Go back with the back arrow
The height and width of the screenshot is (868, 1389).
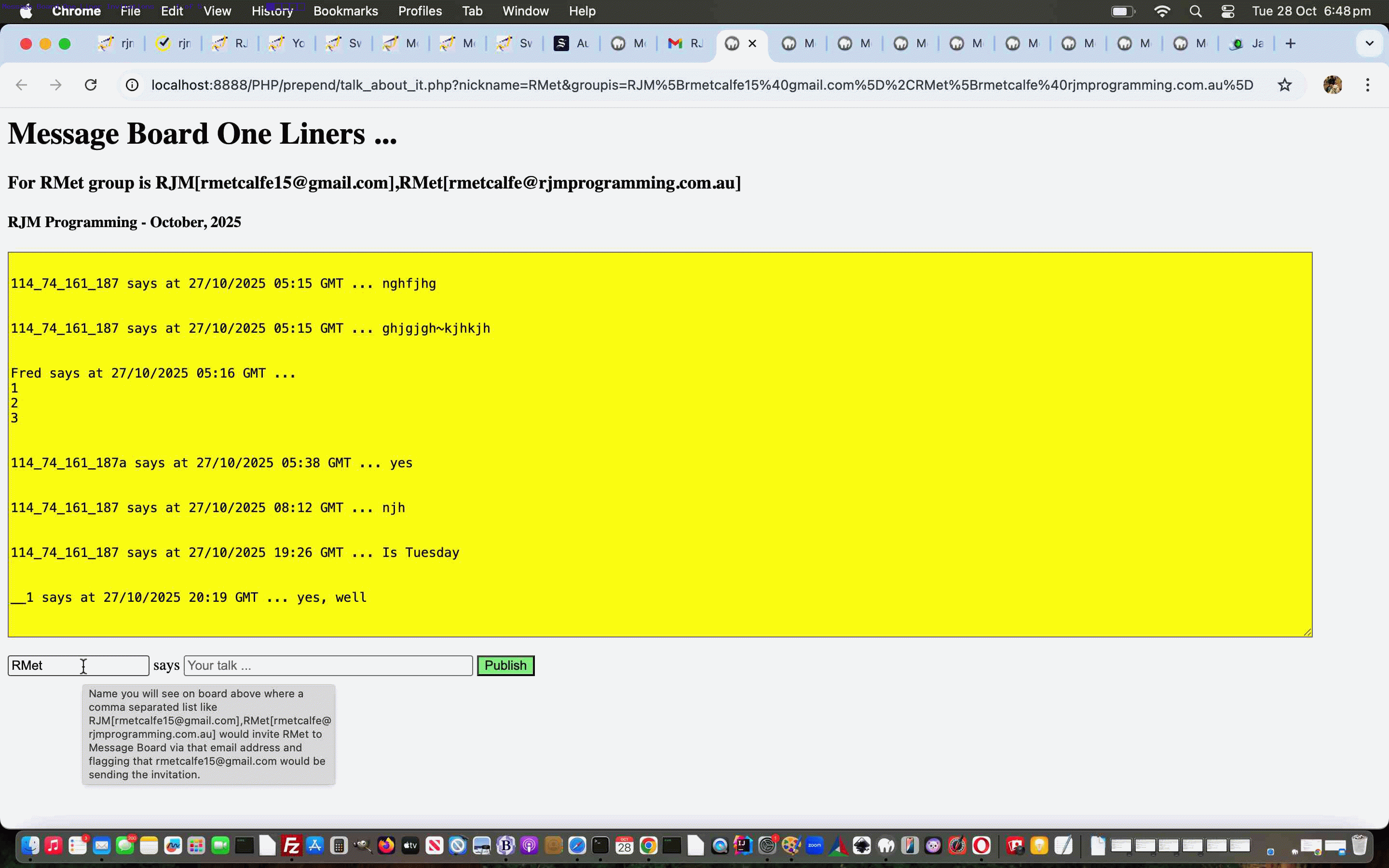(22, 85)
